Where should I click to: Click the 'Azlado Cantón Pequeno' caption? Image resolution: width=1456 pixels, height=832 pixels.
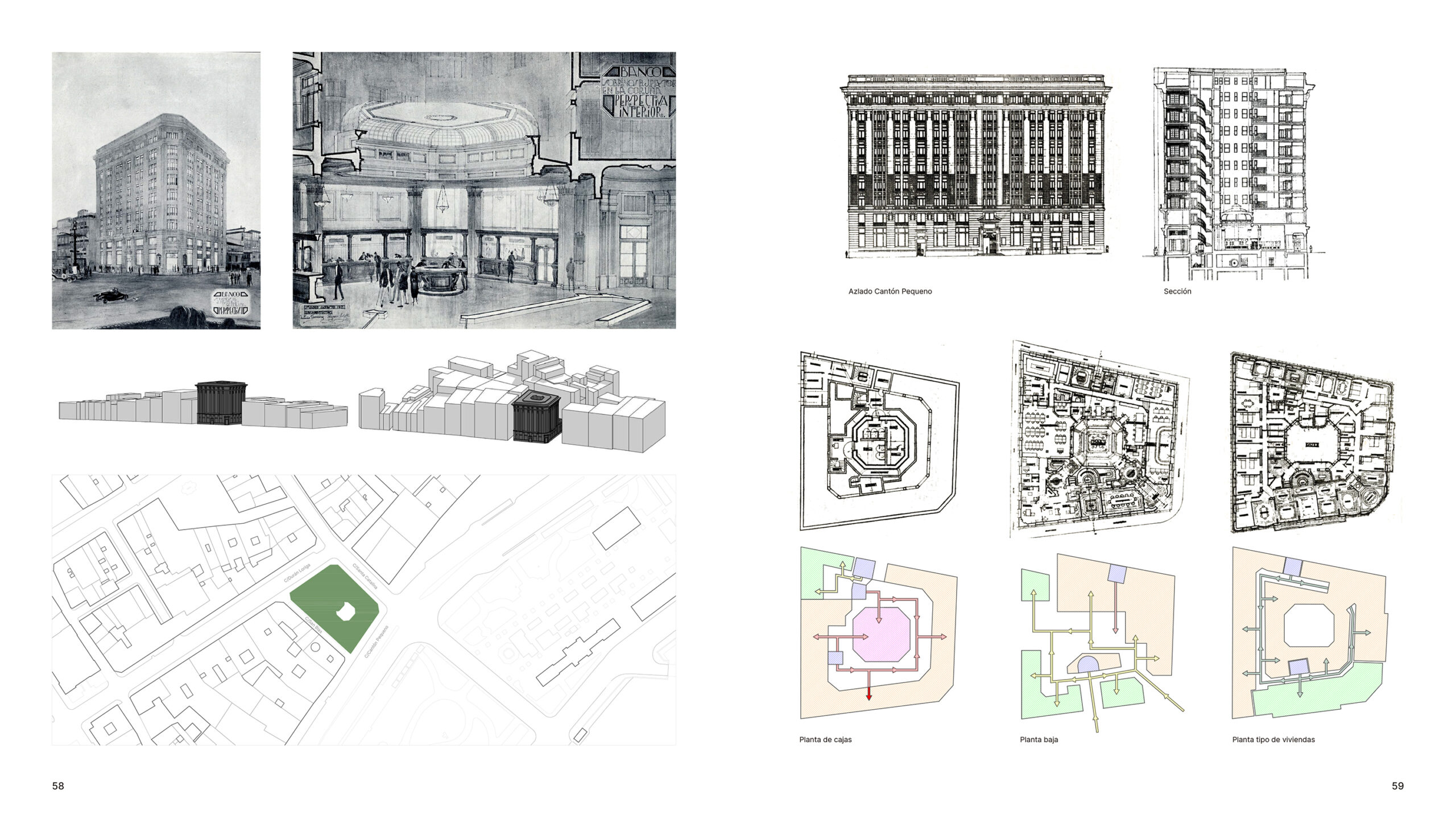tap(890, 291)
